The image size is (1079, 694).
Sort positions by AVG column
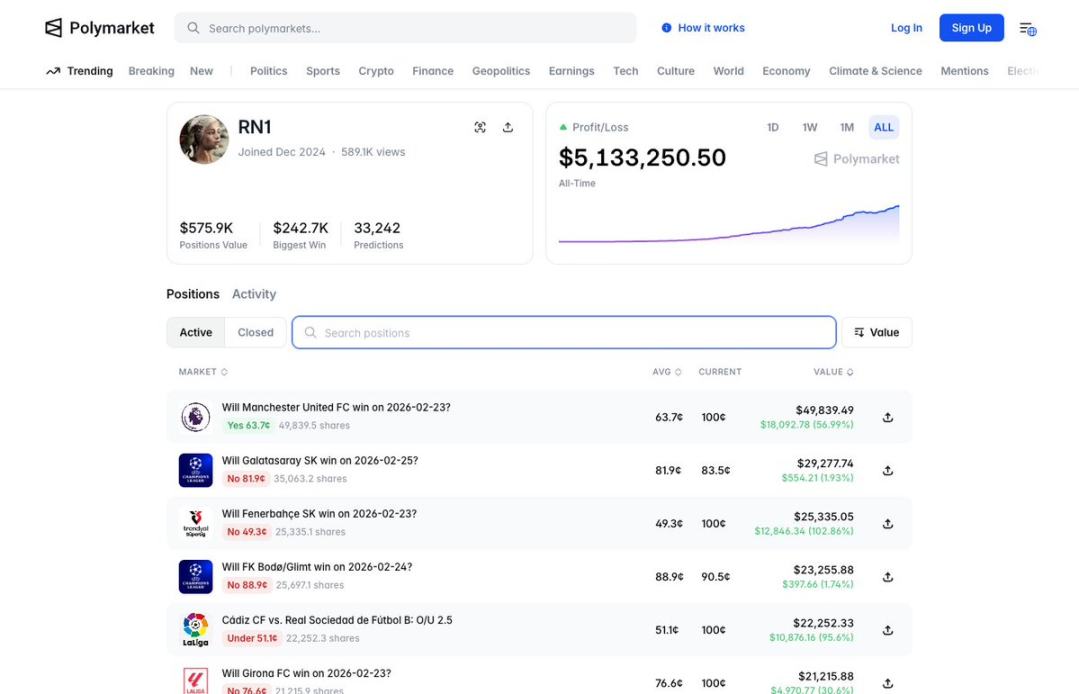pos(666,372)
